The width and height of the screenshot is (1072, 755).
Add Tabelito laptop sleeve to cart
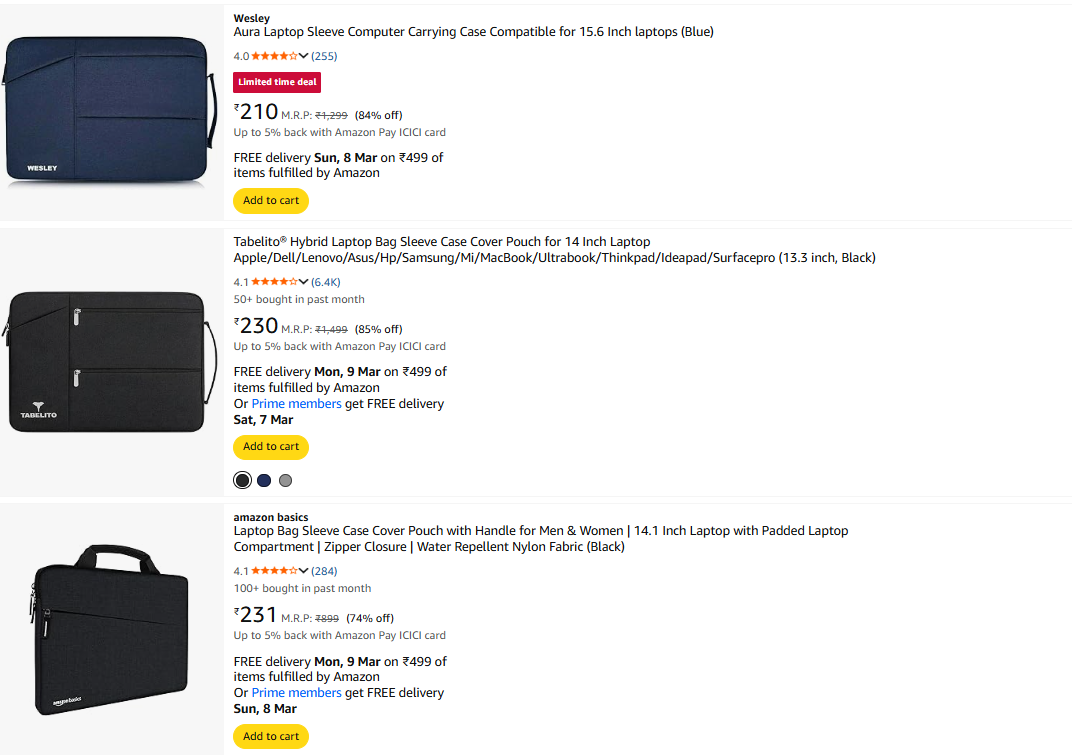pos(271,446)
